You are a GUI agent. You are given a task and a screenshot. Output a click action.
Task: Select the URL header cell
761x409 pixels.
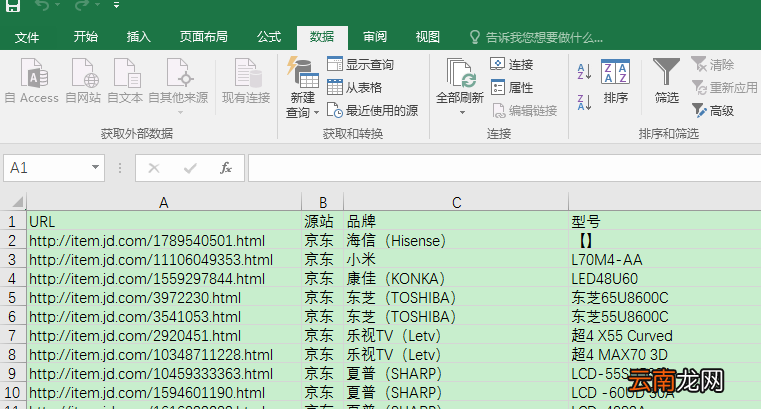(x=164, y=221)
